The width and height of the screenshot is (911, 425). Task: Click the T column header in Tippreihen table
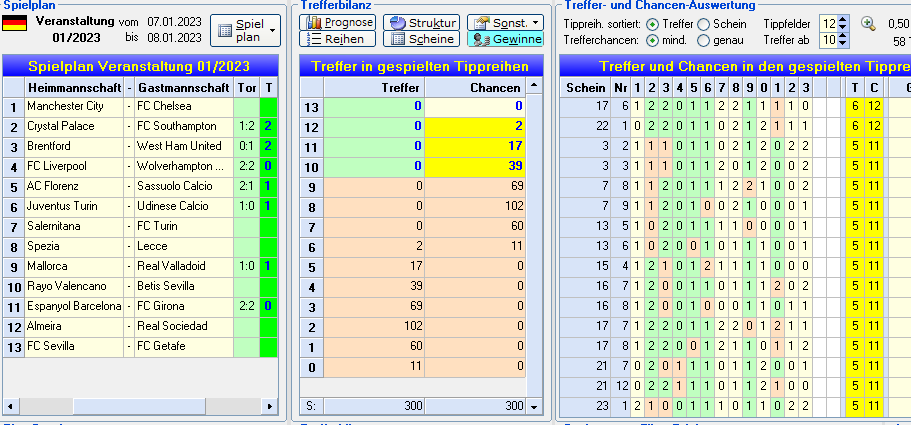point(855,88)
